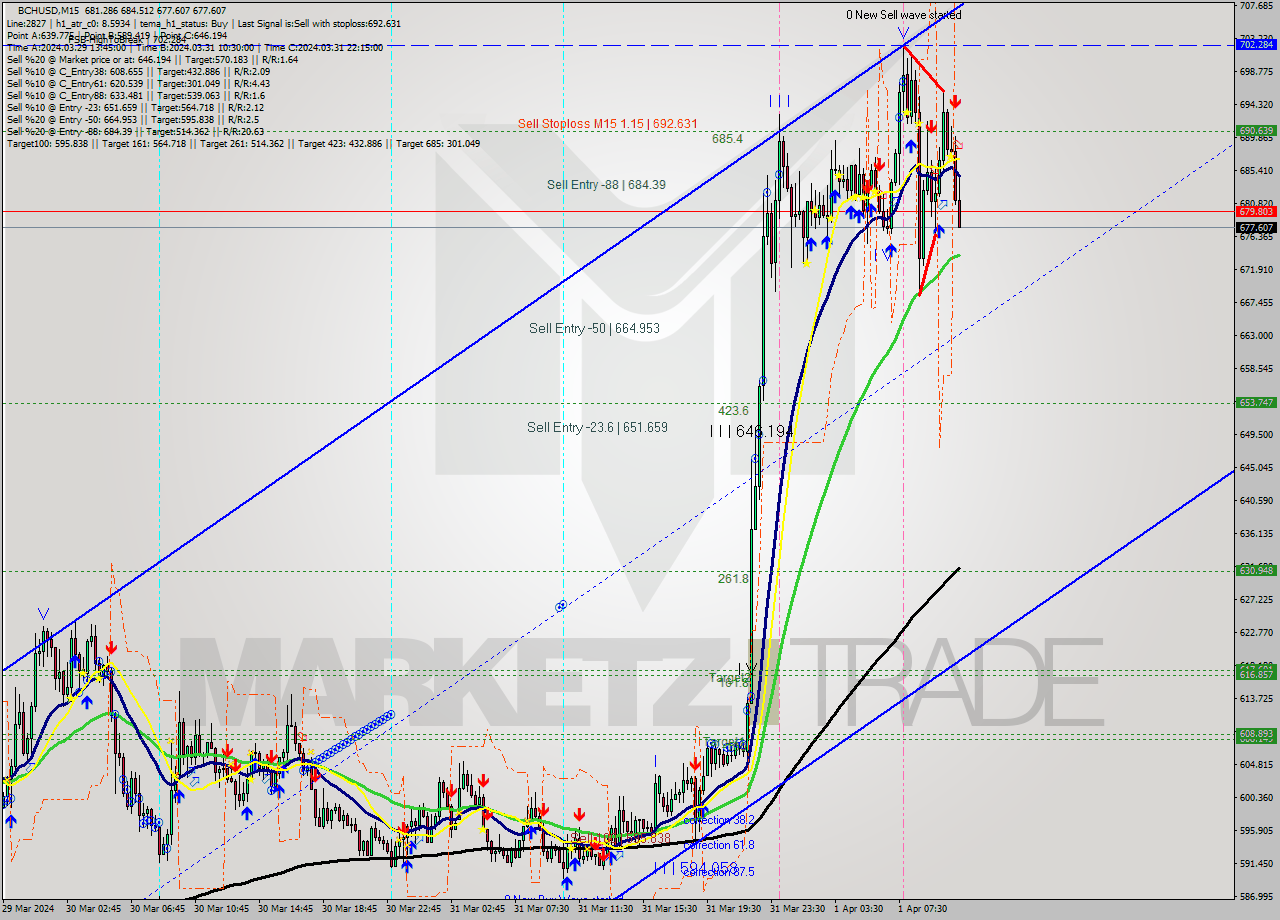Click the highlighted 690.639 price tag

[1256, 130]
